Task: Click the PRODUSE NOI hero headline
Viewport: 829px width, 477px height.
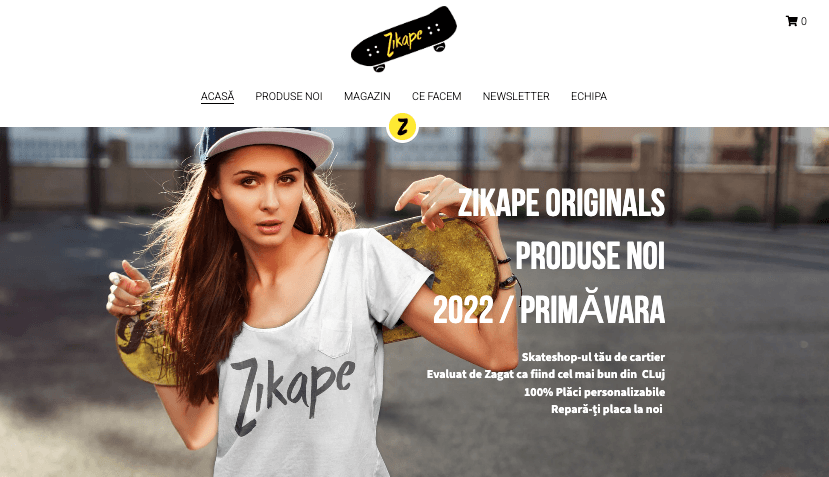Action: [x=591, y=256]
